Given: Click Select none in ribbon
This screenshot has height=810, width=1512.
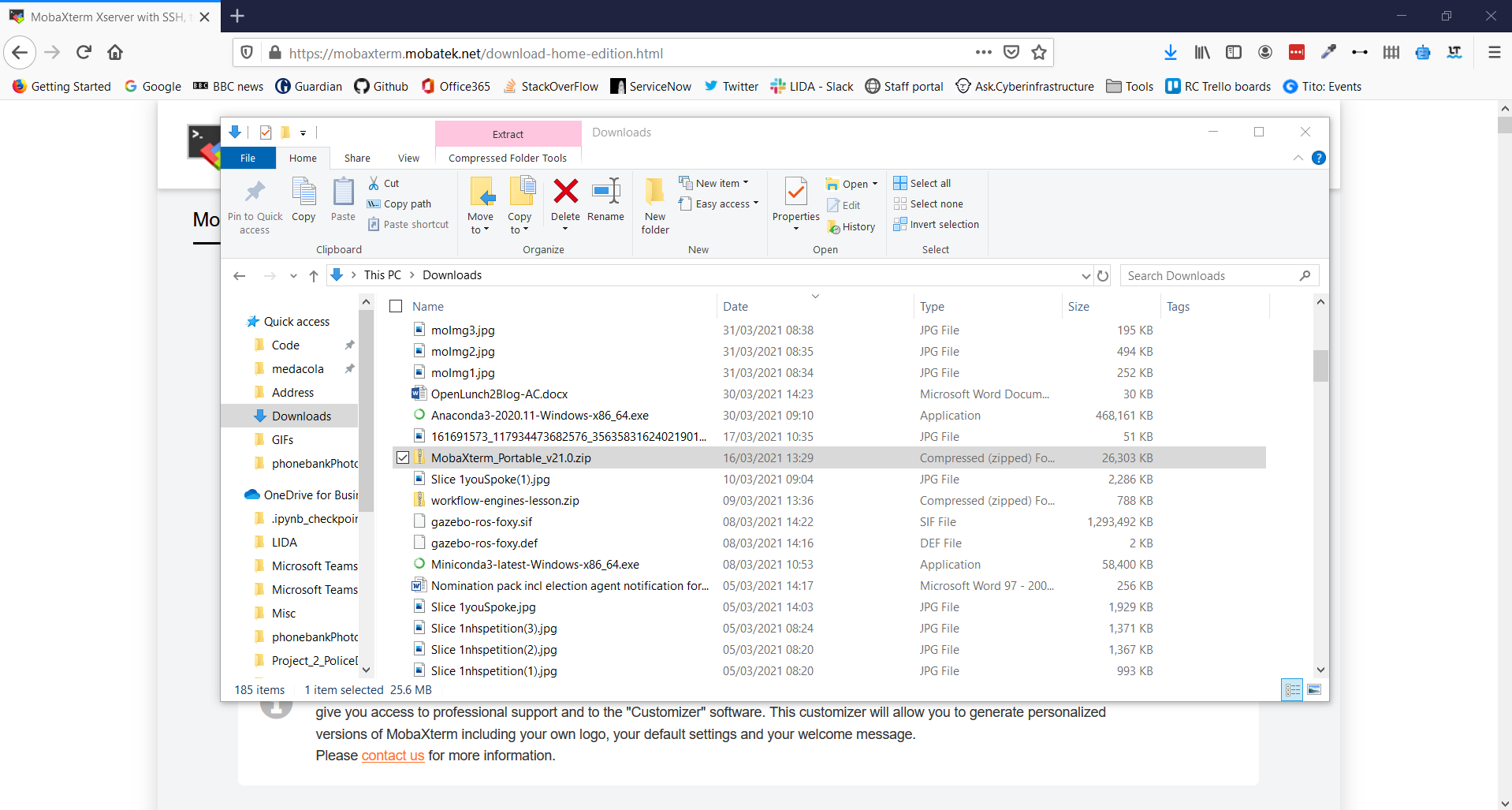Looking at the screenshot, I should tap(929, 203).
